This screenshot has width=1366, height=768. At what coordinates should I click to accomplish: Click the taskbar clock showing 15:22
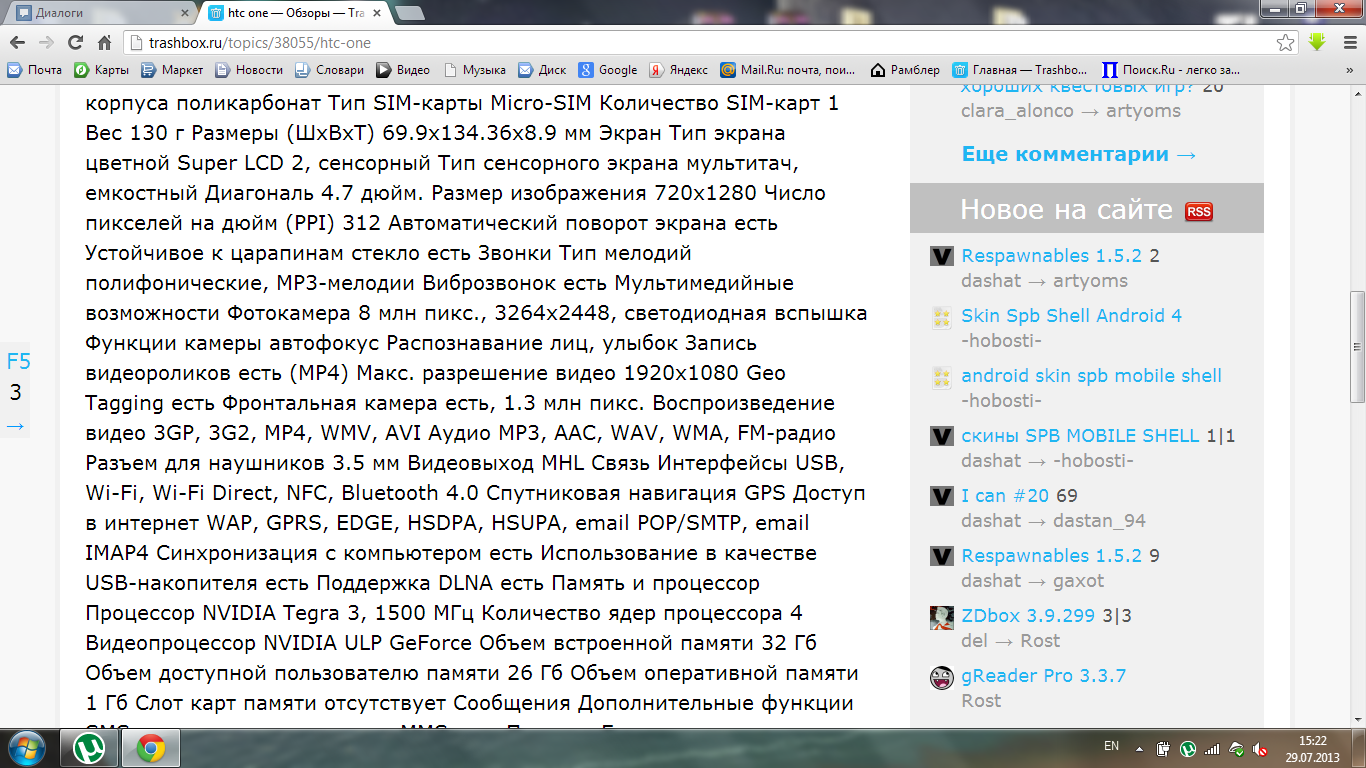pyautogui.click(x=1312, y=748)
